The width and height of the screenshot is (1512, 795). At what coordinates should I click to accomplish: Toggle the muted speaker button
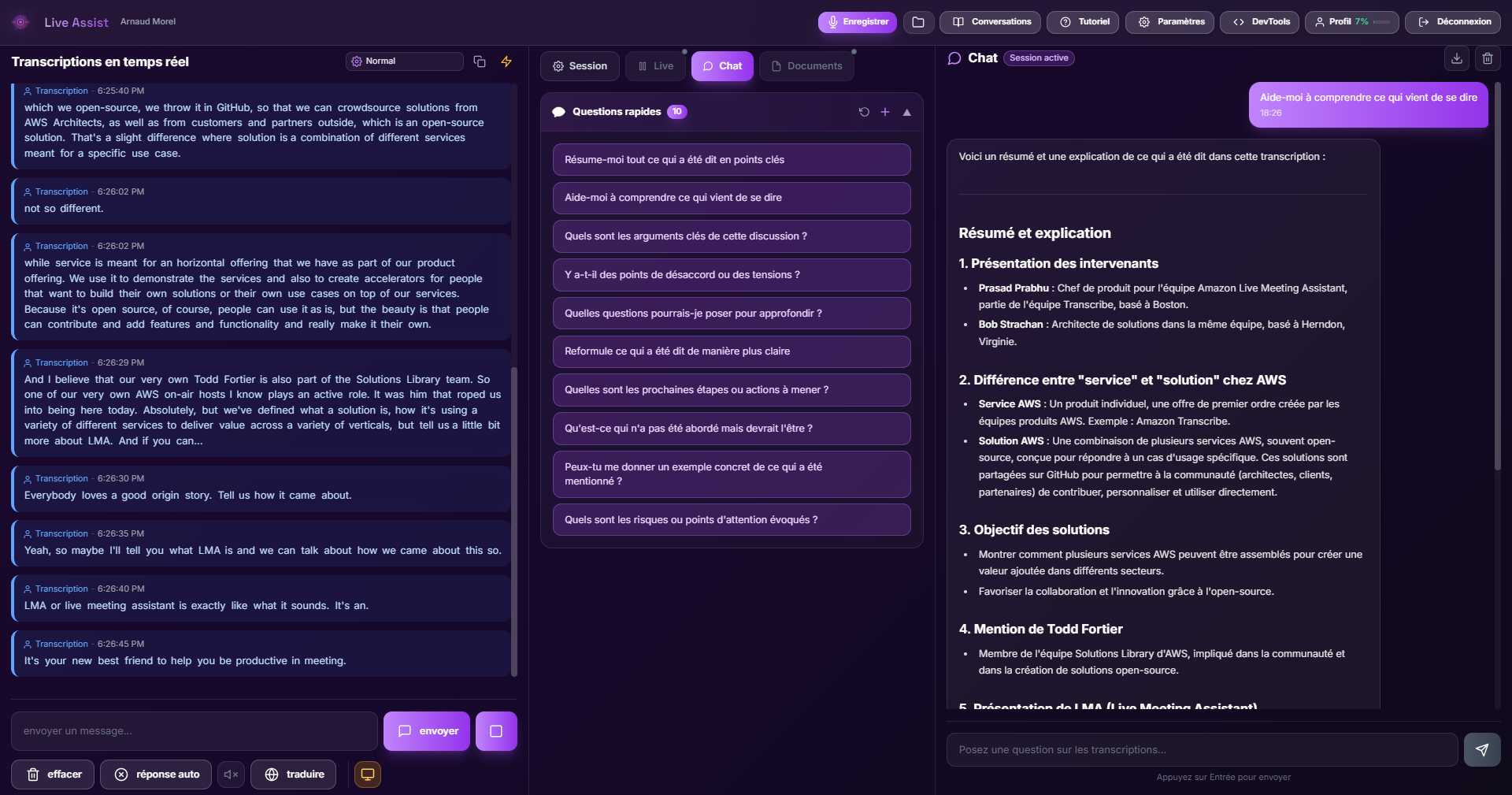(232, 775)
